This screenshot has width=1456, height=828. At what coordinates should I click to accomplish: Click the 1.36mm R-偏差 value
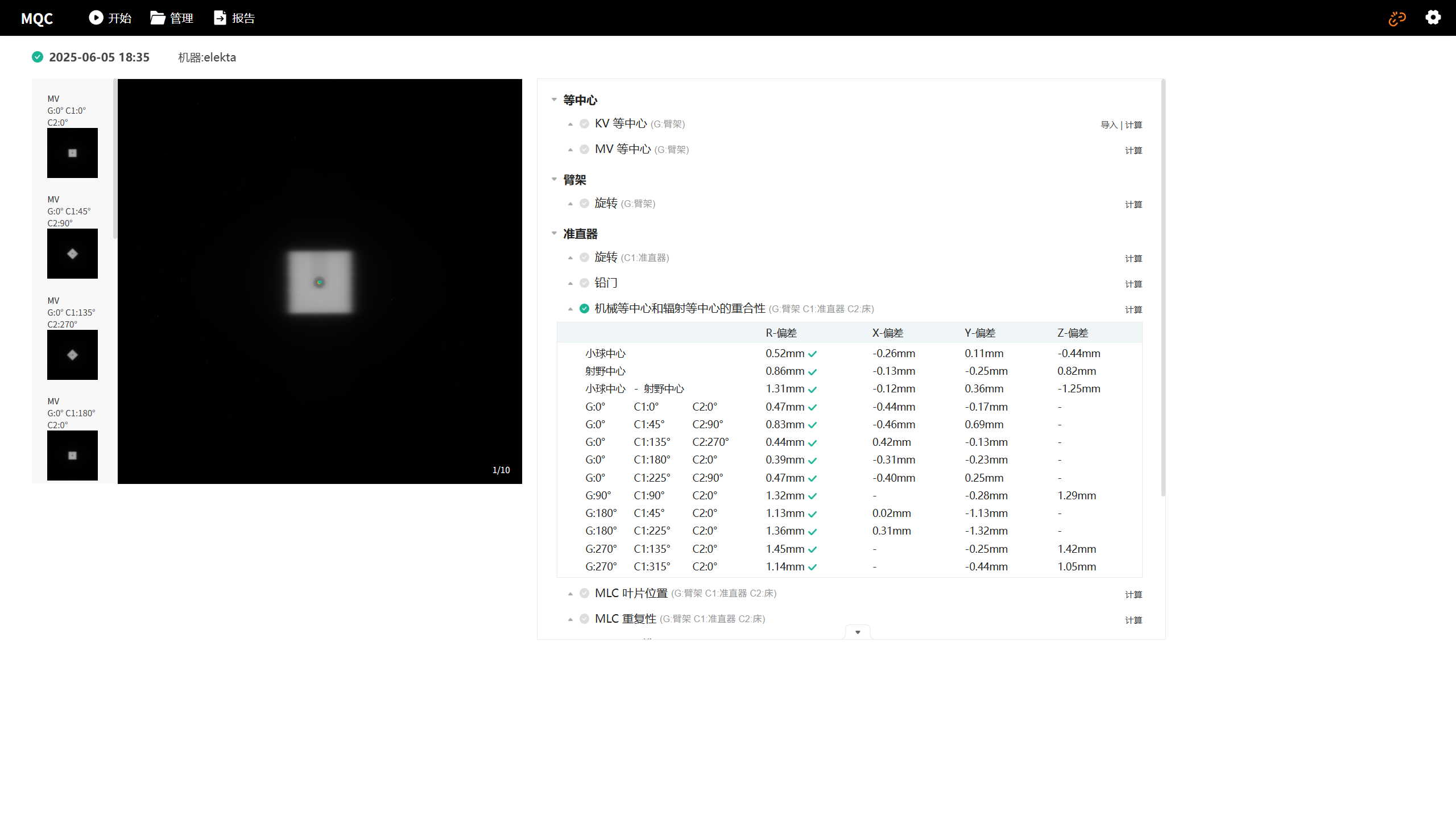click(785, 531)
